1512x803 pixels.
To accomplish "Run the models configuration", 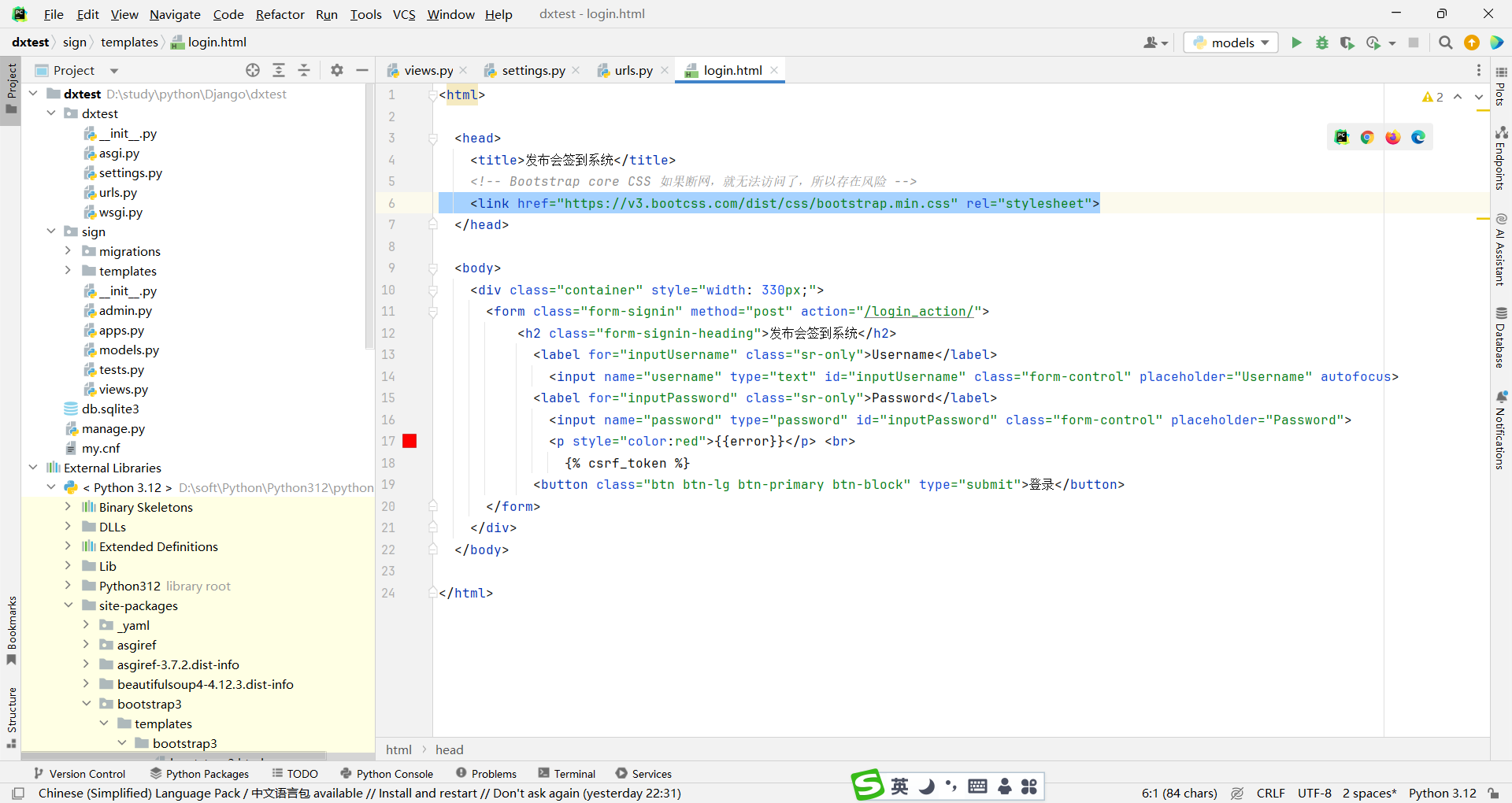I will (x=1296, y=43).
